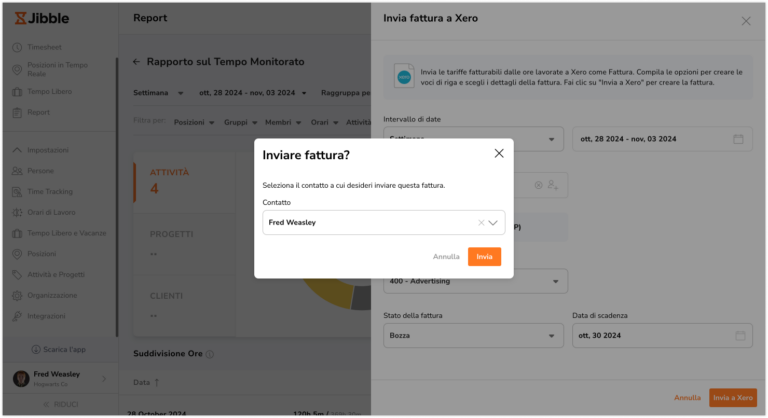This screenshot has height=418, width=768.
Task: Open Posizioni settings item
Action: 42,254
